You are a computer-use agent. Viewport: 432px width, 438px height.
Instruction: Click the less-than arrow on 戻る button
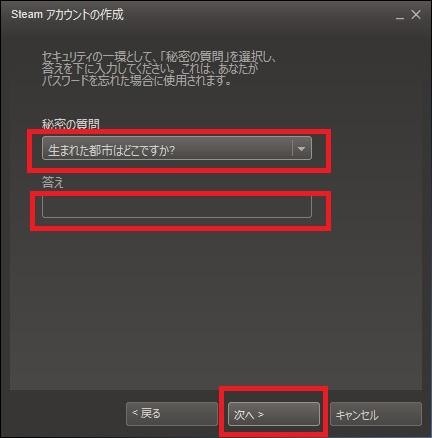pos(135,413)
